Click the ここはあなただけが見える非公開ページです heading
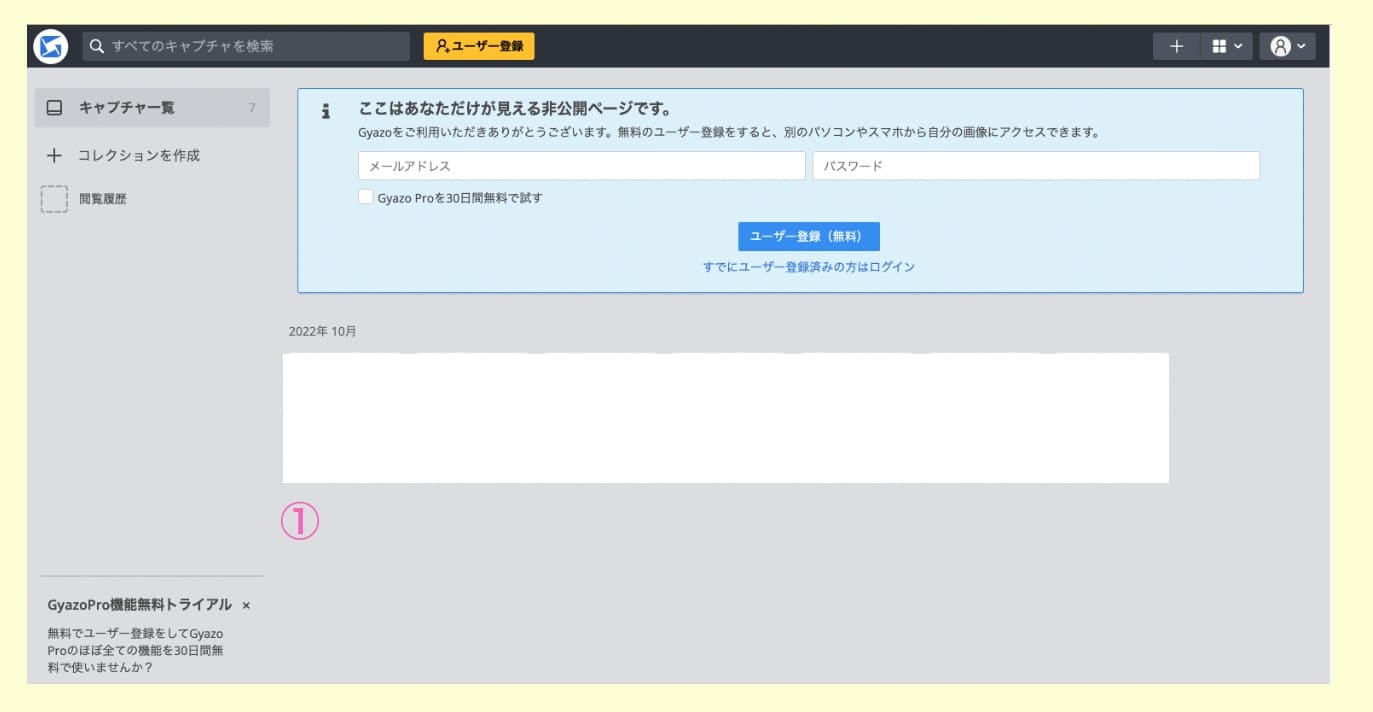Viewport: 1373px width, 712px height. click(x=514, y=109)
